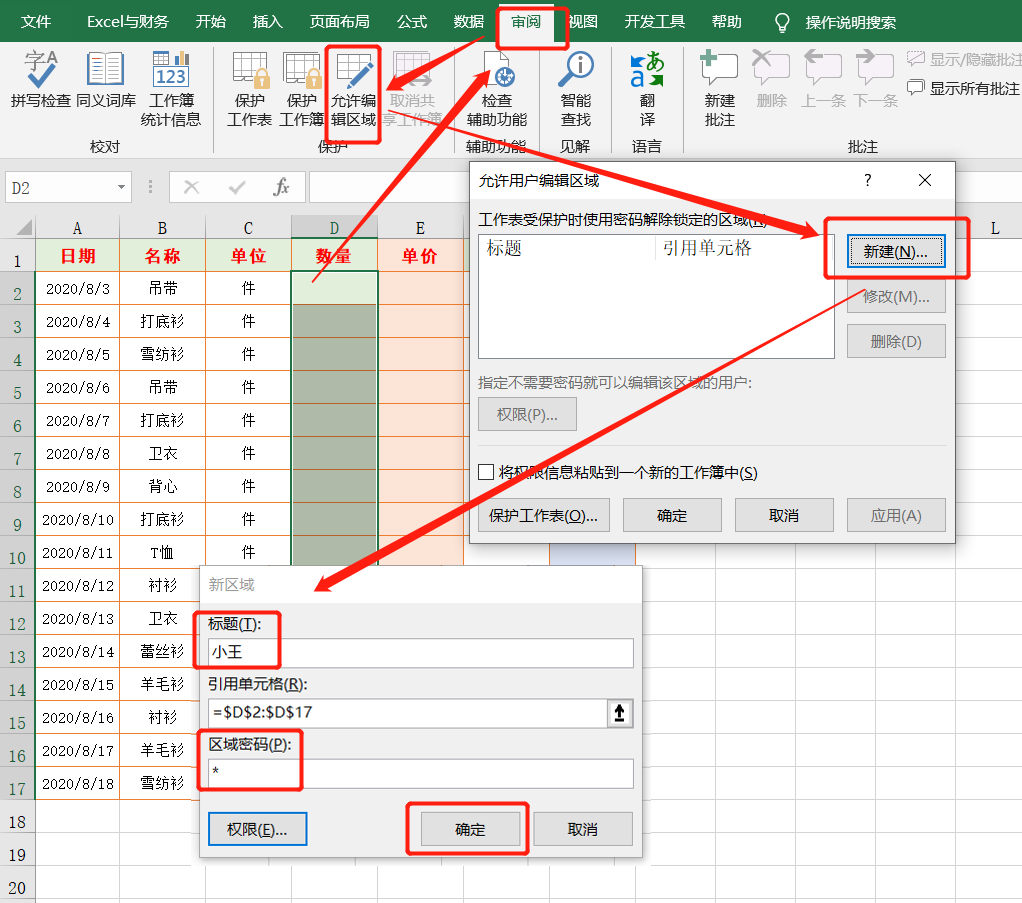Select column D header
1022x903 pixels.
(x=334, y=228)
